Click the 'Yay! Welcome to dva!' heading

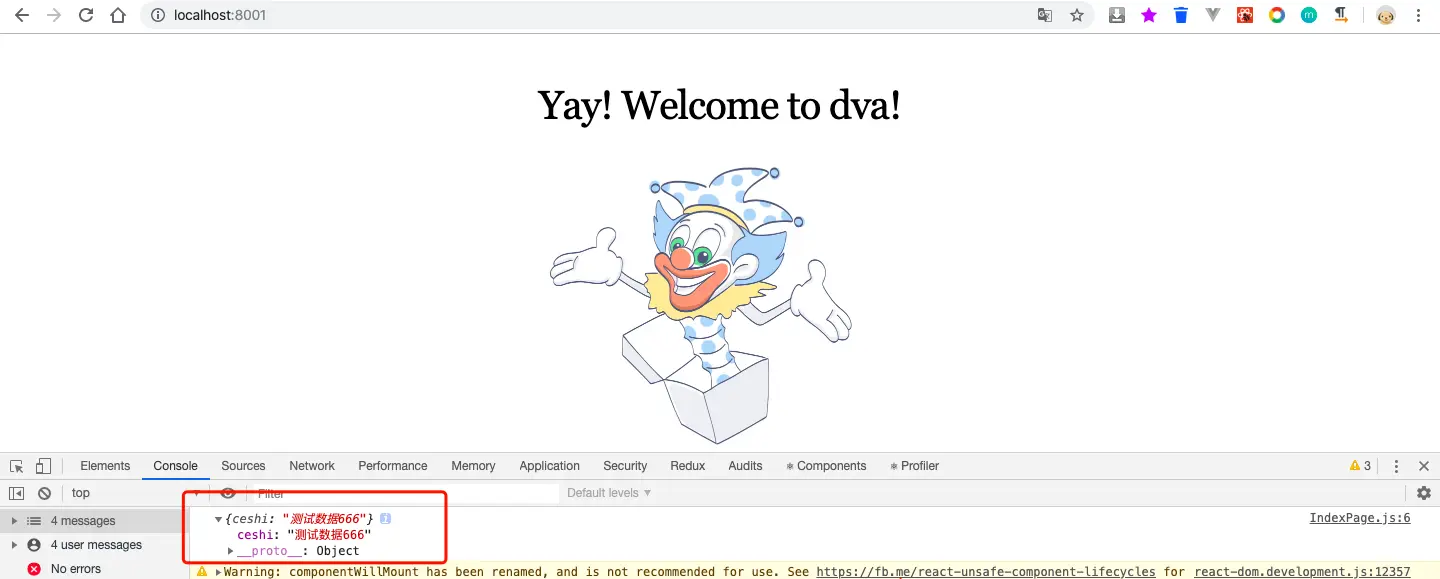coord(719,105)
